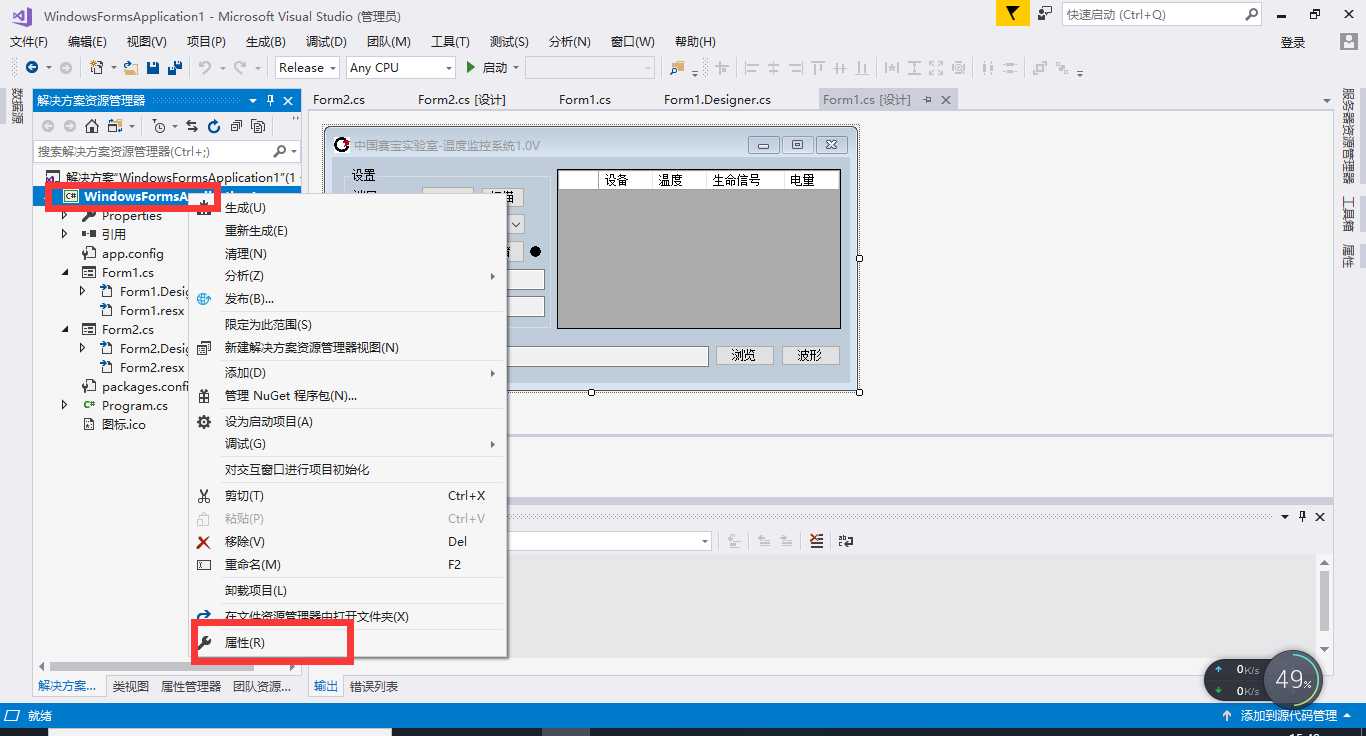Click the Clear All icon in Output panel

(x=817, y=541)
